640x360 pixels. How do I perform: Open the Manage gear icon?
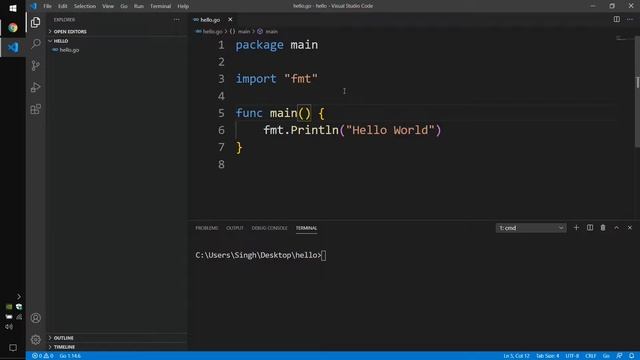click(36, 339)
